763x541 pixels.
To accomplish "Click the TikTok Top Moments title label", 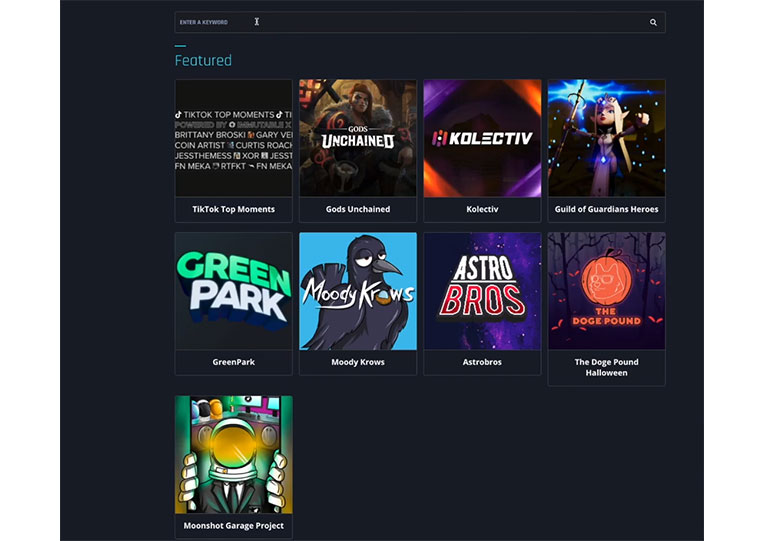I will tap(234, 209).
